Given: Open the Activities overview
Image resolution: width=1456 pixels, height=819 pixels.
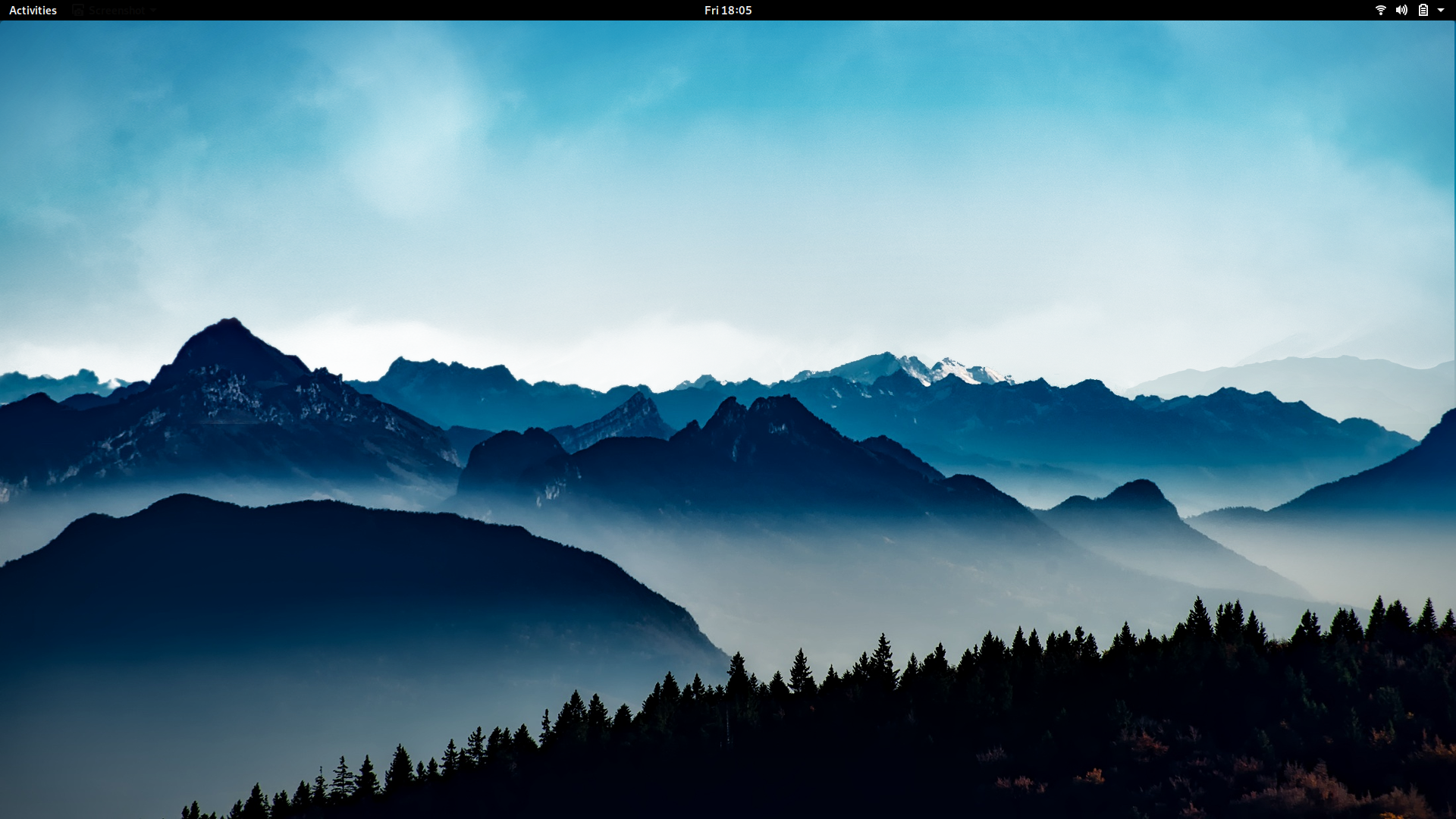Looking at the screenshot, I should point(33,10).
